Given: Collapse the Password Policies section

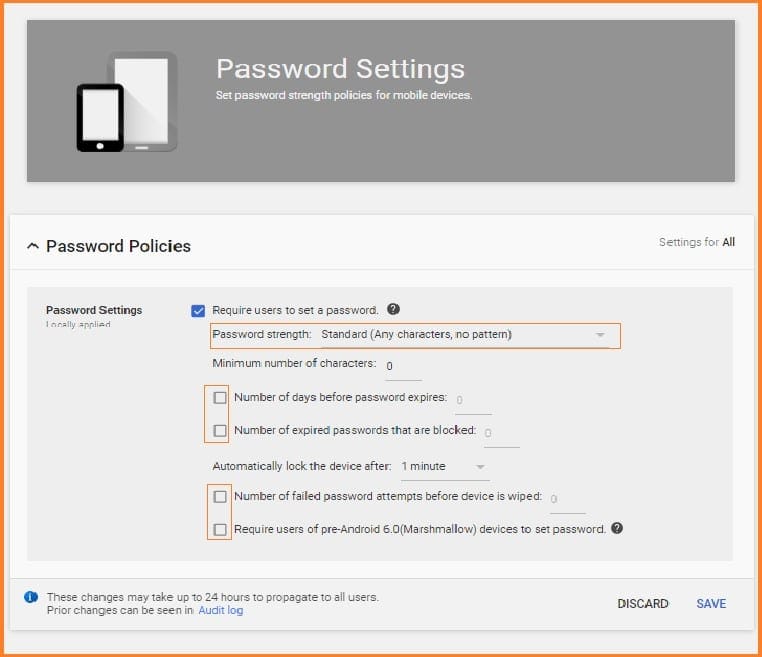Looking at the screenshot, I should pyautogui.click(x=33, y=246).
